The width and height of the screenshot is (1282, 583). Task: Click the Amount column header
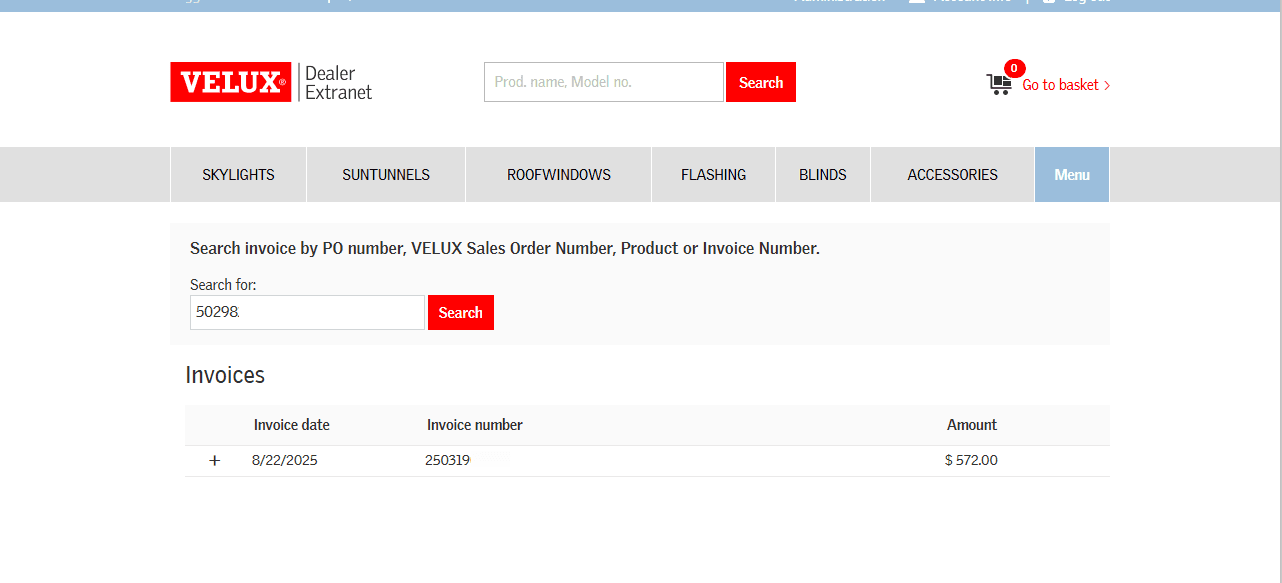point(972,425)
